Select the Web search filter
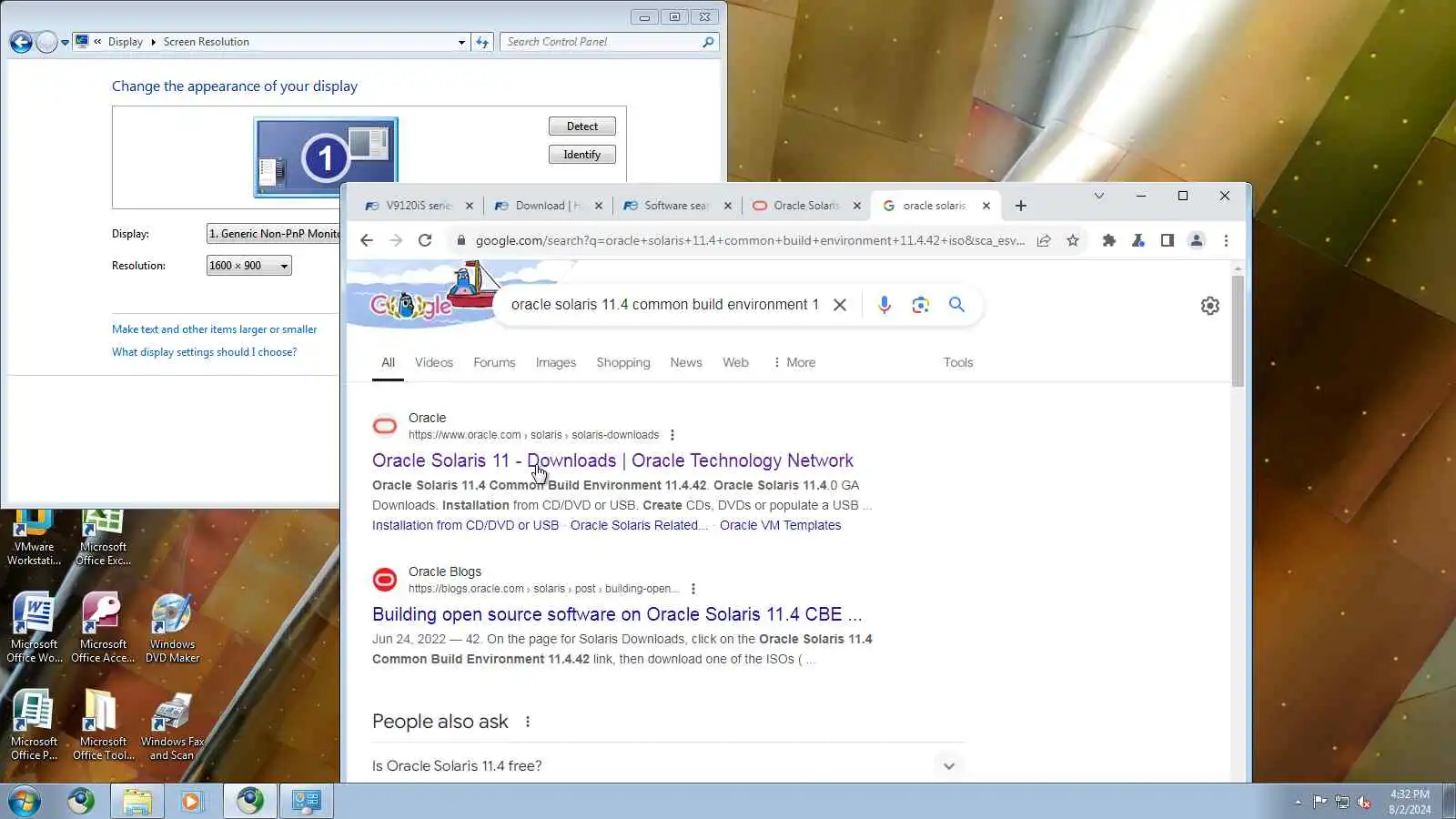The height and width of the screenshot is (819, 1456). click(x=735, y=362)
